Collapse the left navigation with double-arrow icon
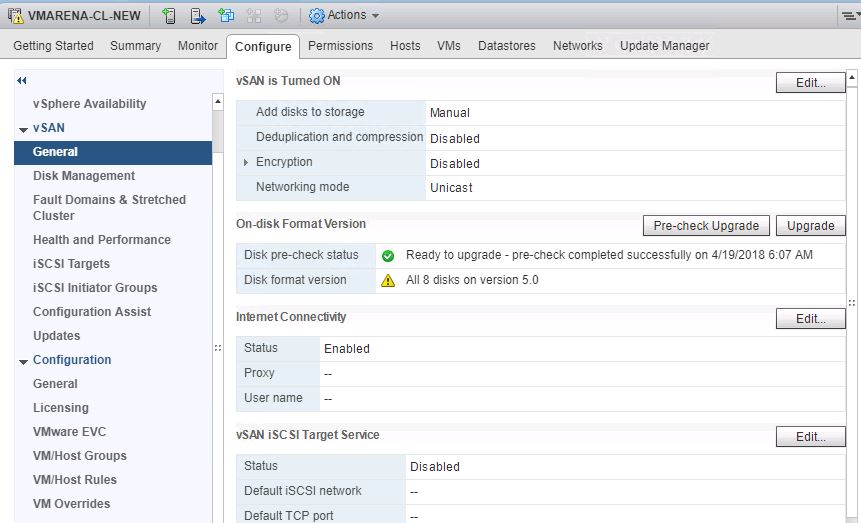This screenshot has height=523, width=861. pos(22,80)
